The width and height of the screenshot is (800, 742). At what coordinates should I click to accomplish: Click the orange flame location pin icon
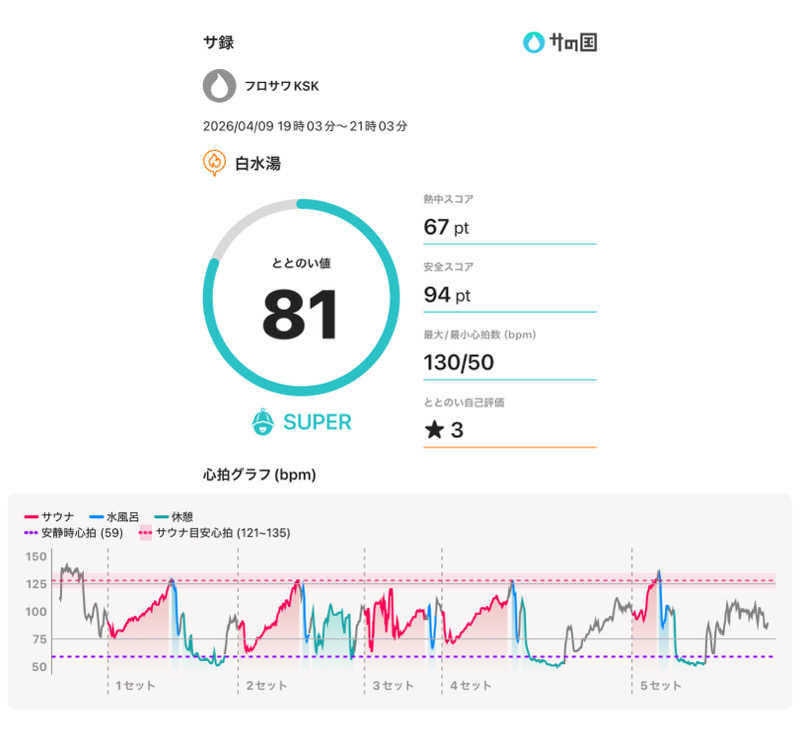coord(213,162)
